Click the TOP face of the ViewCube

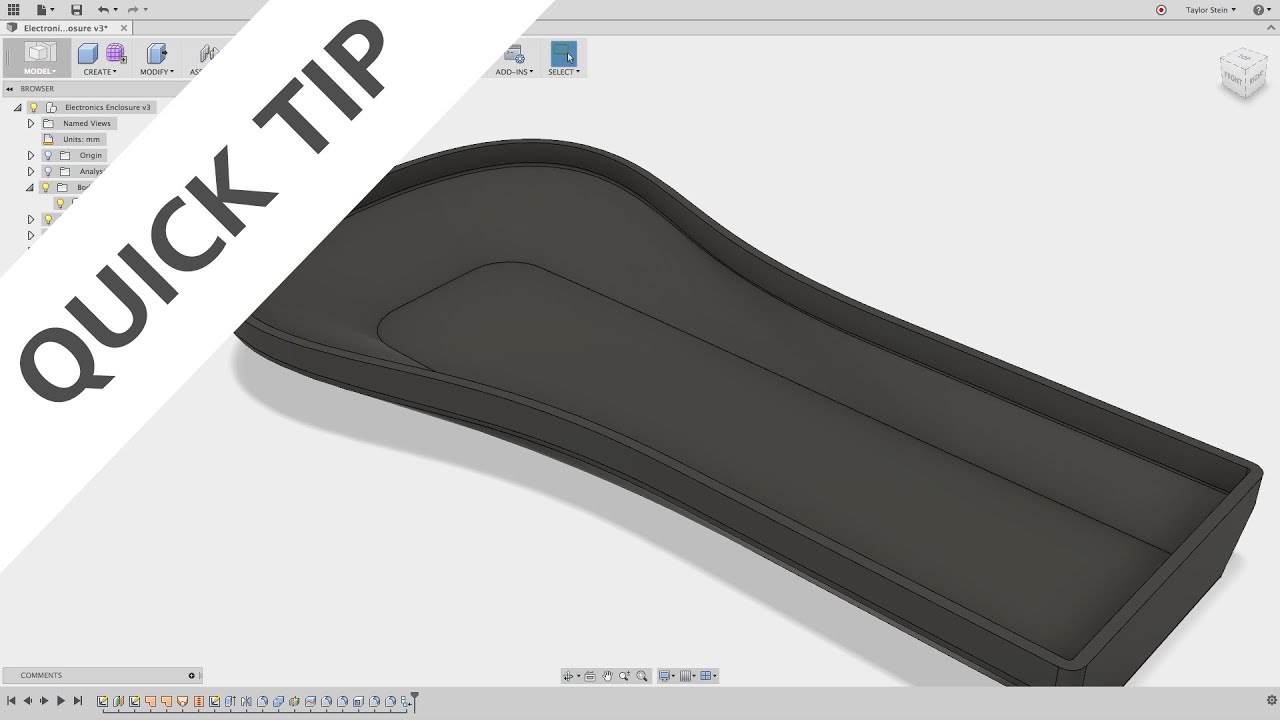click(x=1244, y=59)
